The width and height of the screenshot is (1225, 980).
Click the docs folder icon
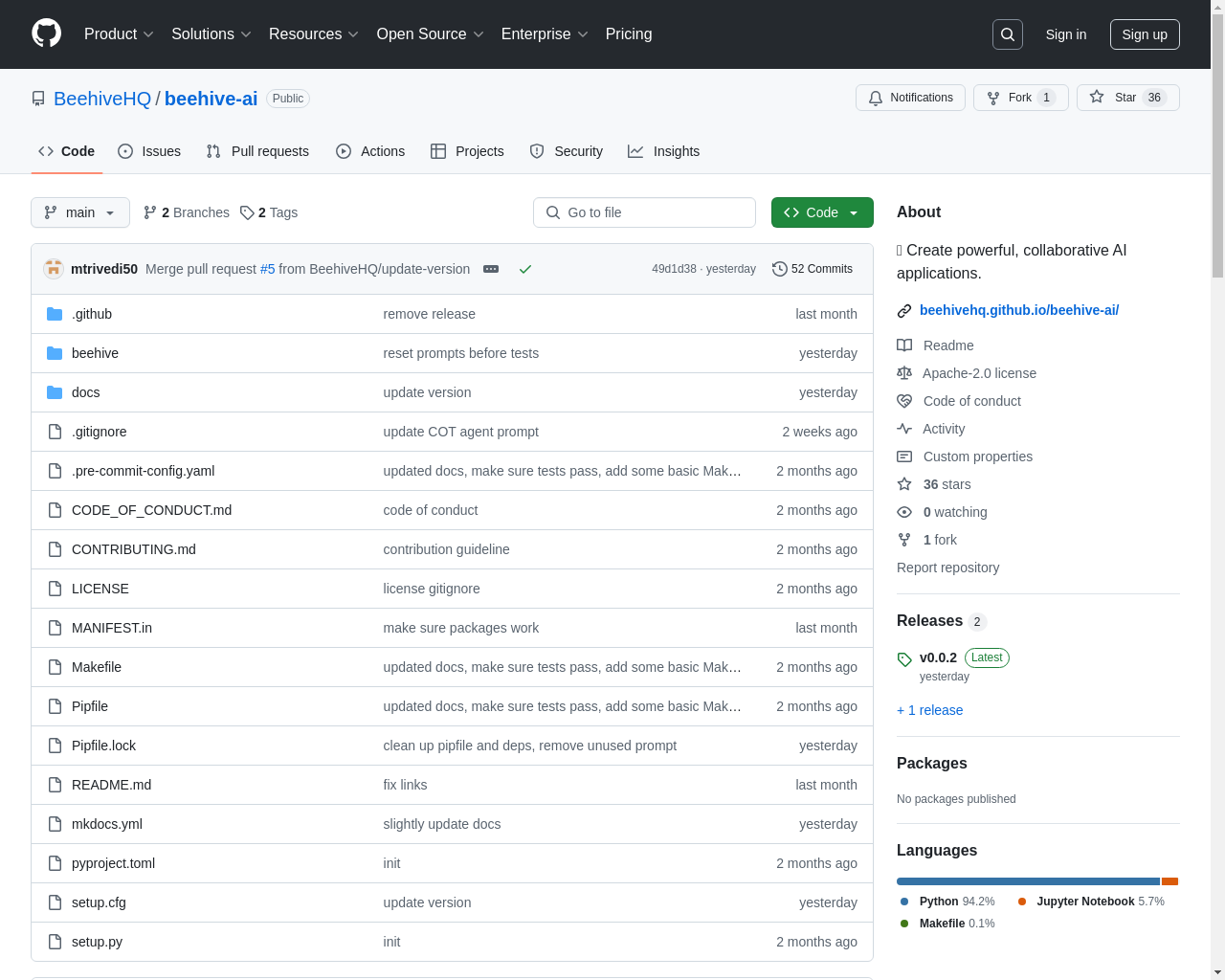[55, 392]
